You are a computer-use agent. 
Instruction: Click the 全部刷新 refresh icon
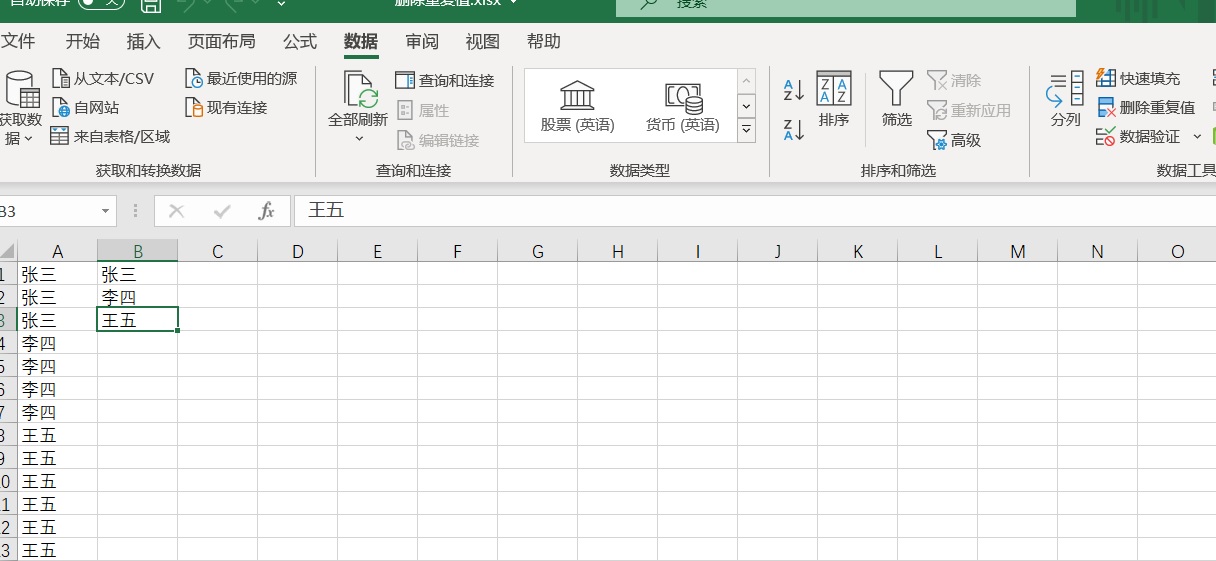(x=360, y=89)
